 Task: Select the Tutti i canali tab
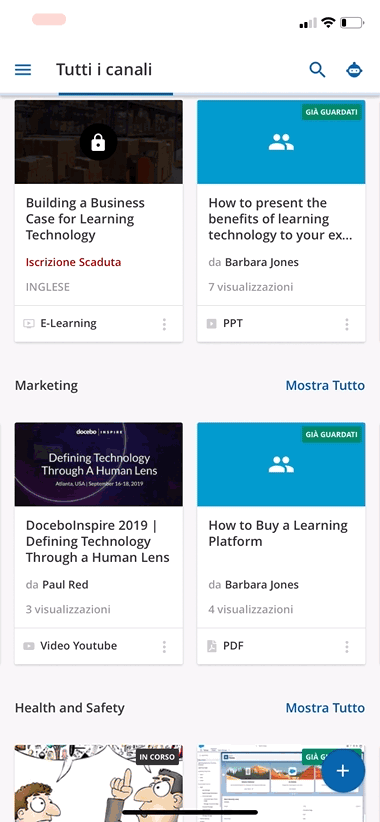(104, 69)
